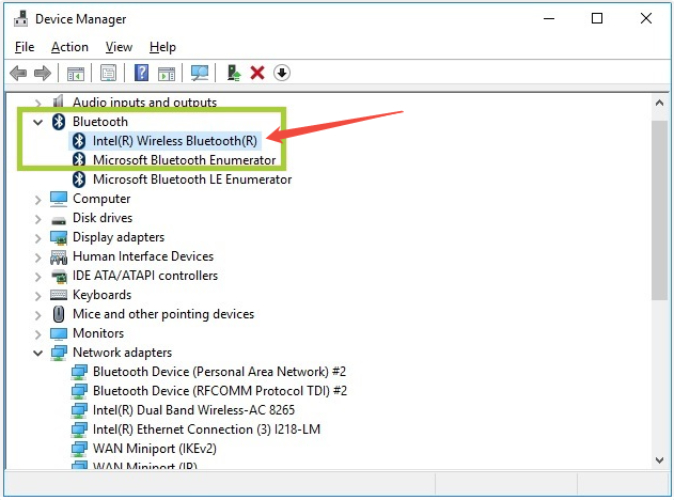This screenshot has width=674, height=500.
Task: Click icon beside Intel(R) Wireless Bluetooth(R)
Action: point(79,141)
